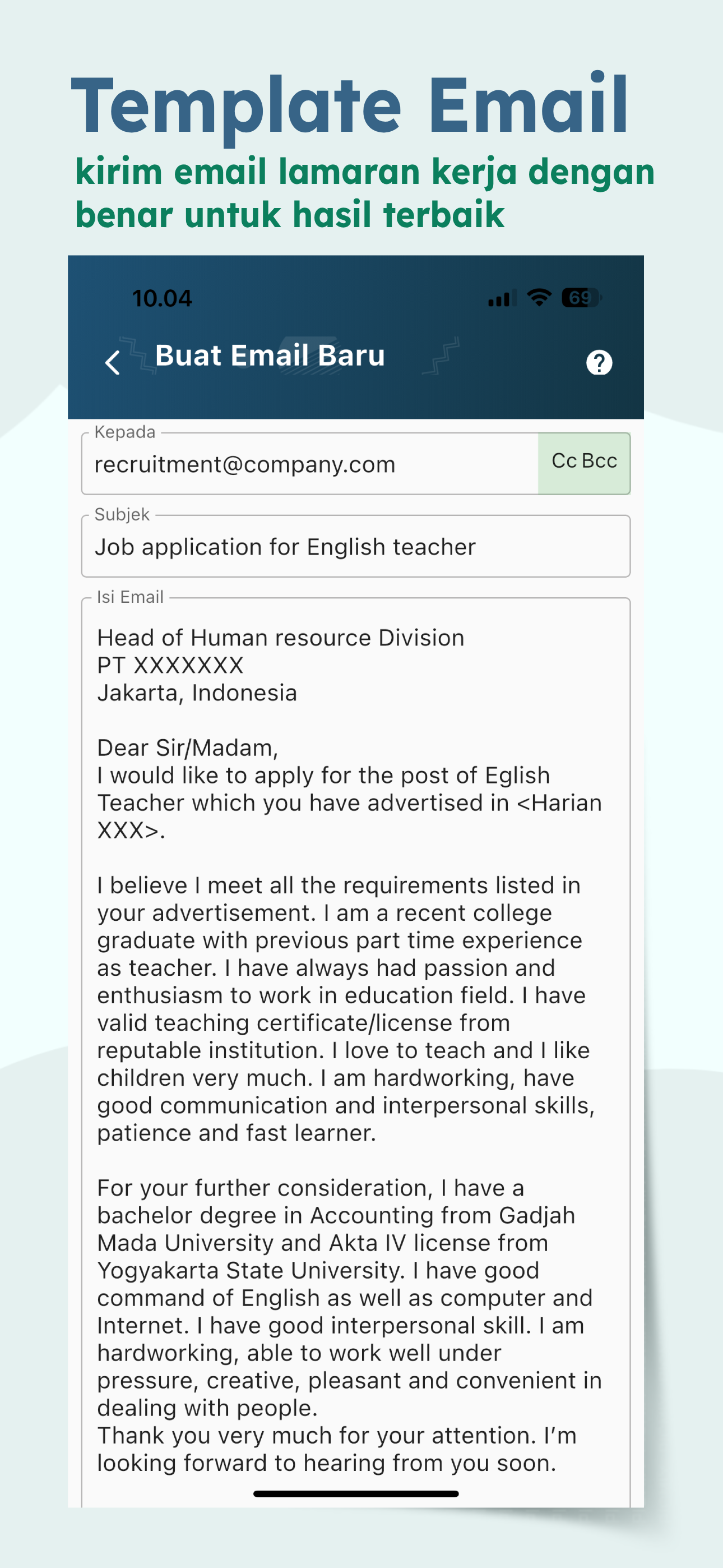Tap the 'Head of Human resource Division' line

tap(281, 638)
